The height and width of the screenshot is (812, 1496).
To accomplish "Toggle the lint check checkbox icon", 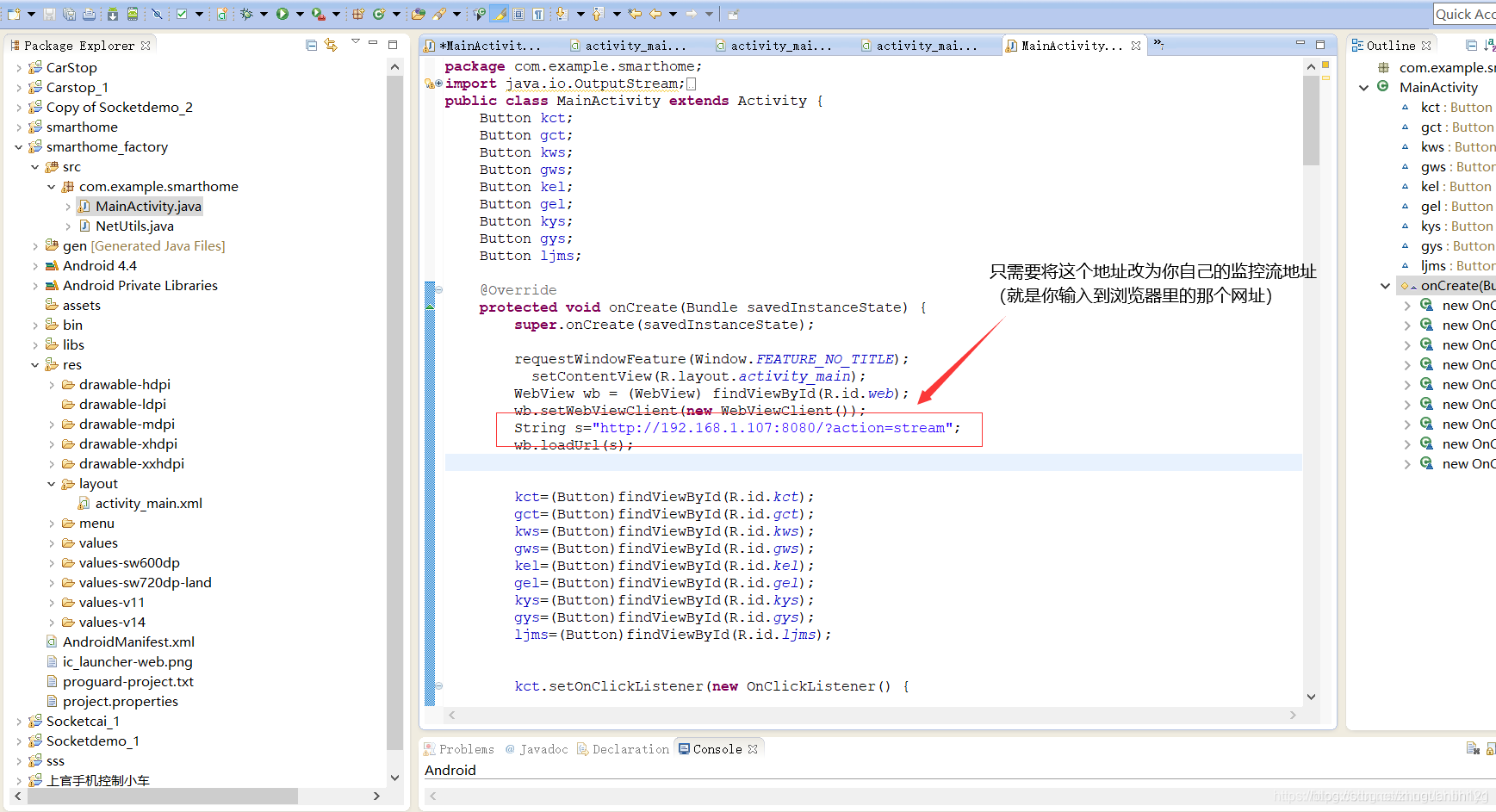I will 182,14.
